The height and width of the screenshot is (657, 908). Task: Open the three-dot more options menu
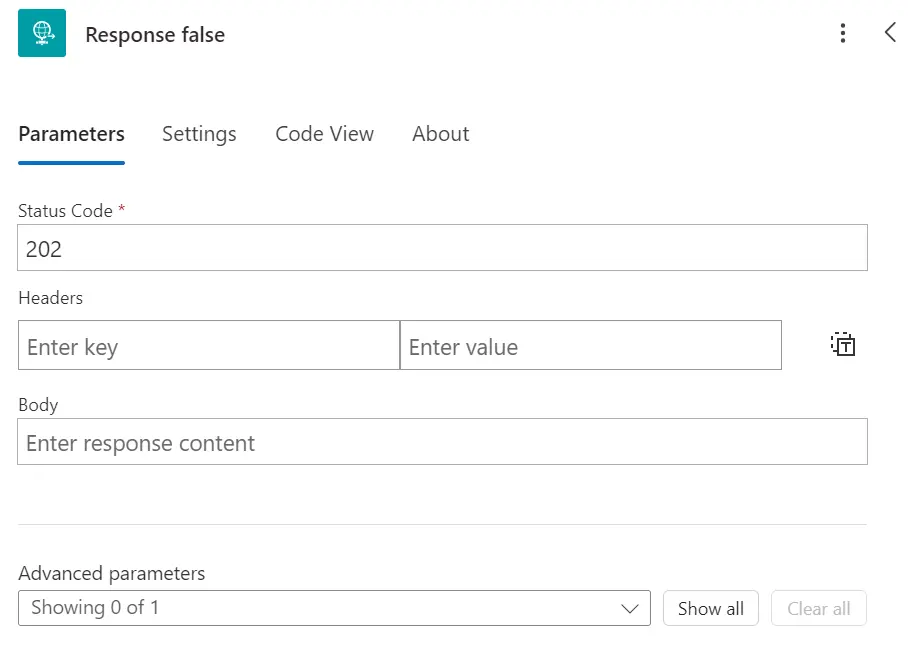click(843, 33)
